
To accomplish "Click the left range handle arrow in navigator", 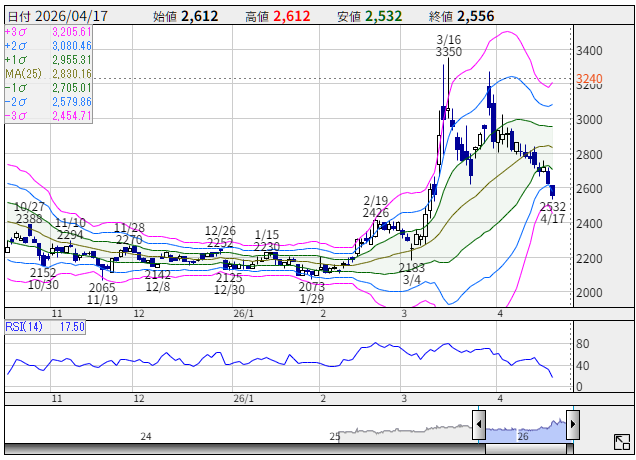I will (x=480, y=426).
